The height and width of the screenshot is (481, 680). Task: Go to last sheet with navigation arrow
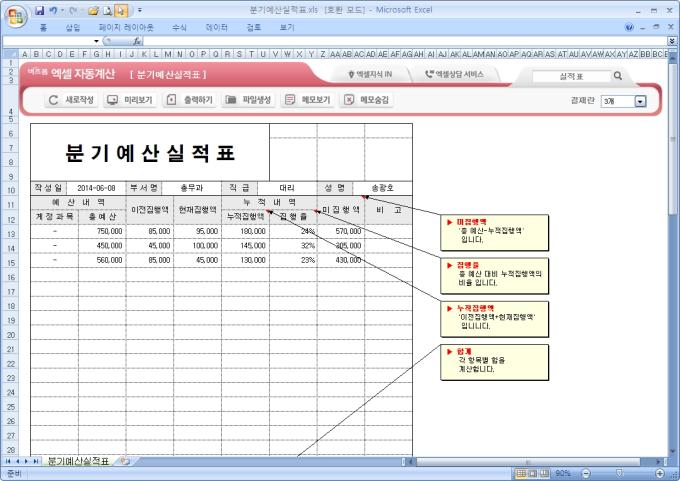(x=36, y=461)
